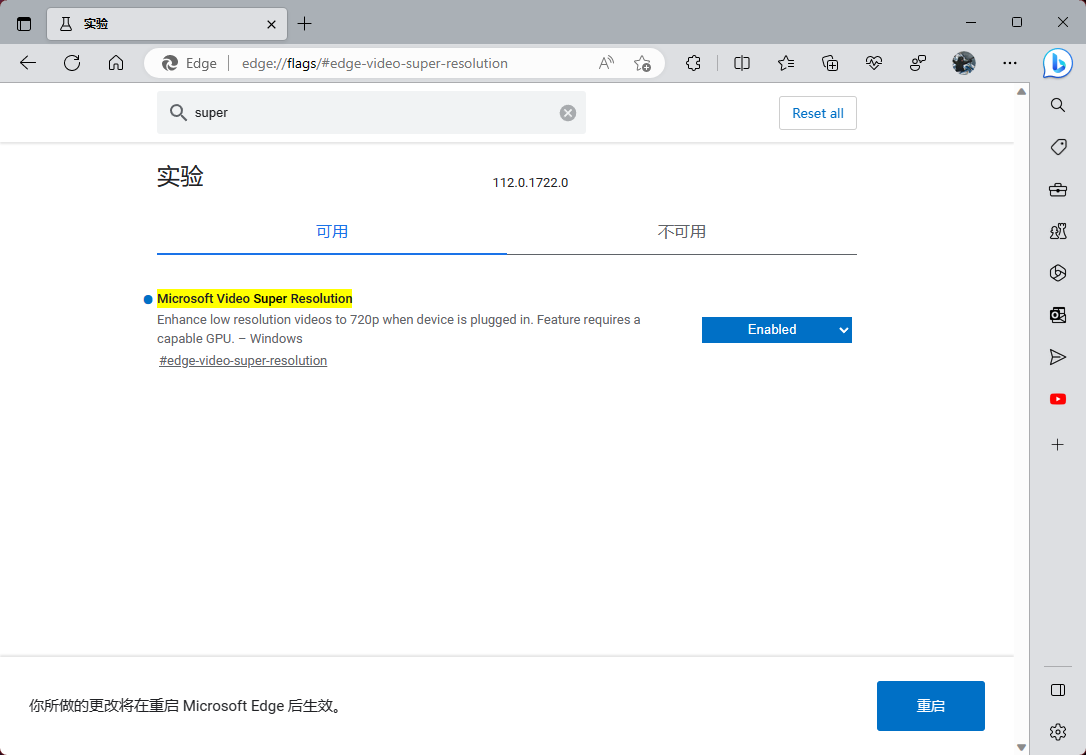Open the Extensions puzzle icon

coord(693,63)
